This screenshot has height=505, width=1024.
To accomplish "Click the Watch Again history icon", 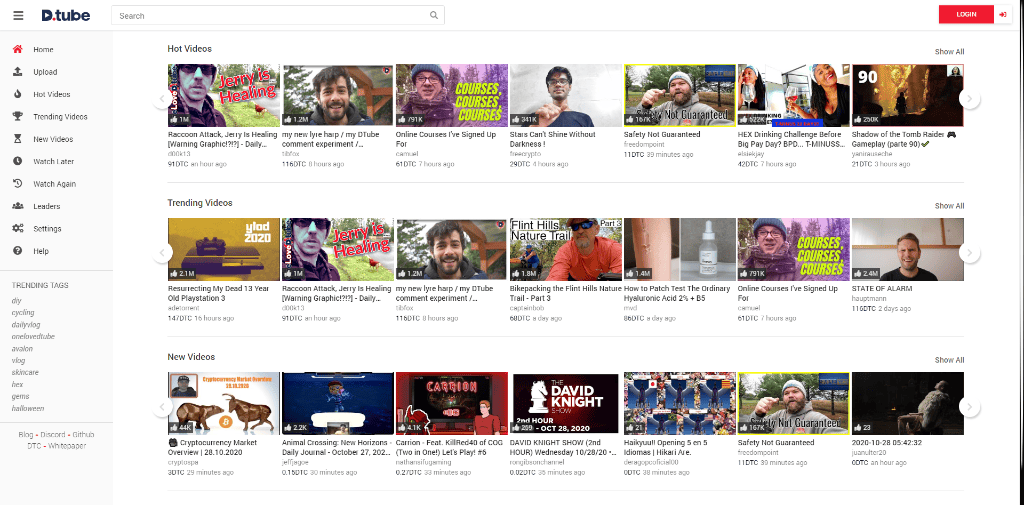I will (18, 184).
